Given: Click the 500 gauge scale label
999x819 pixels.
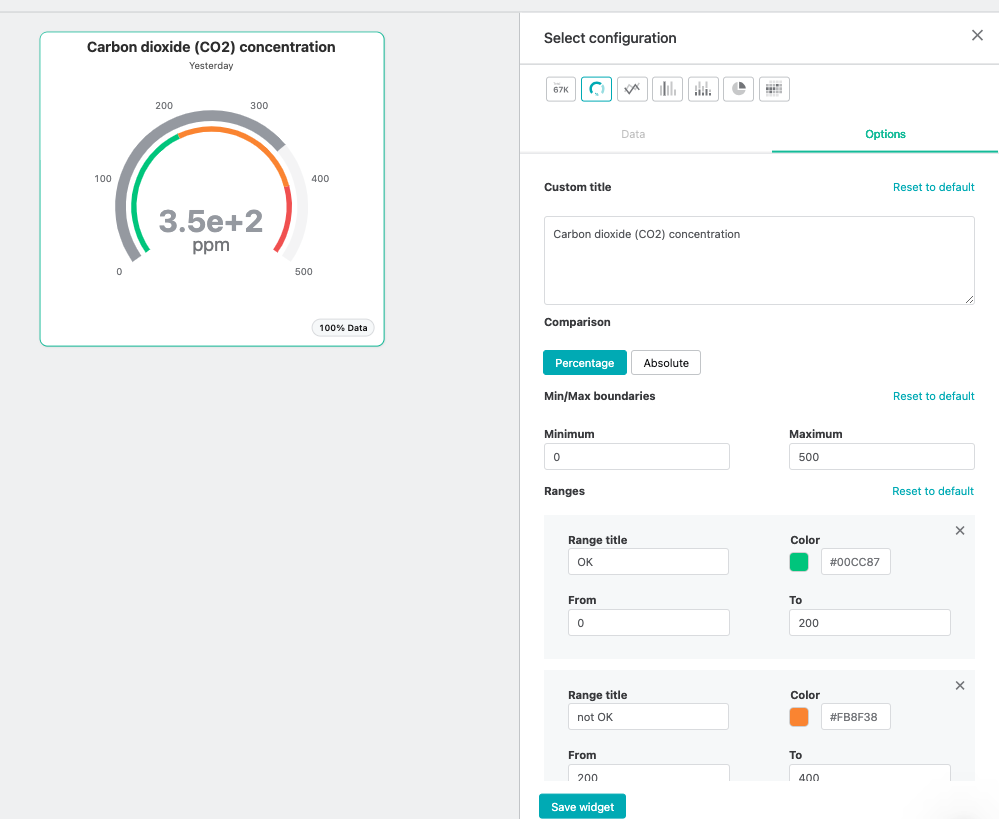Looking at the screenshot, I should coord(303,272).
